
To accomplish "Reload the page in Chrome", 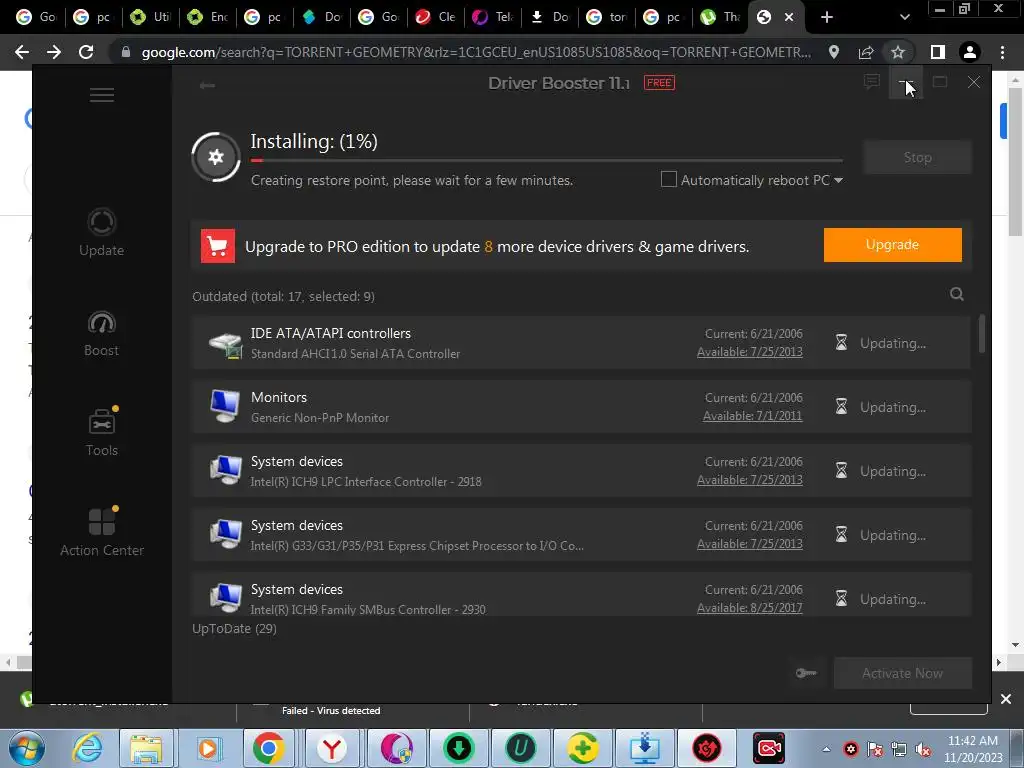I will click(x=86, y=52).
